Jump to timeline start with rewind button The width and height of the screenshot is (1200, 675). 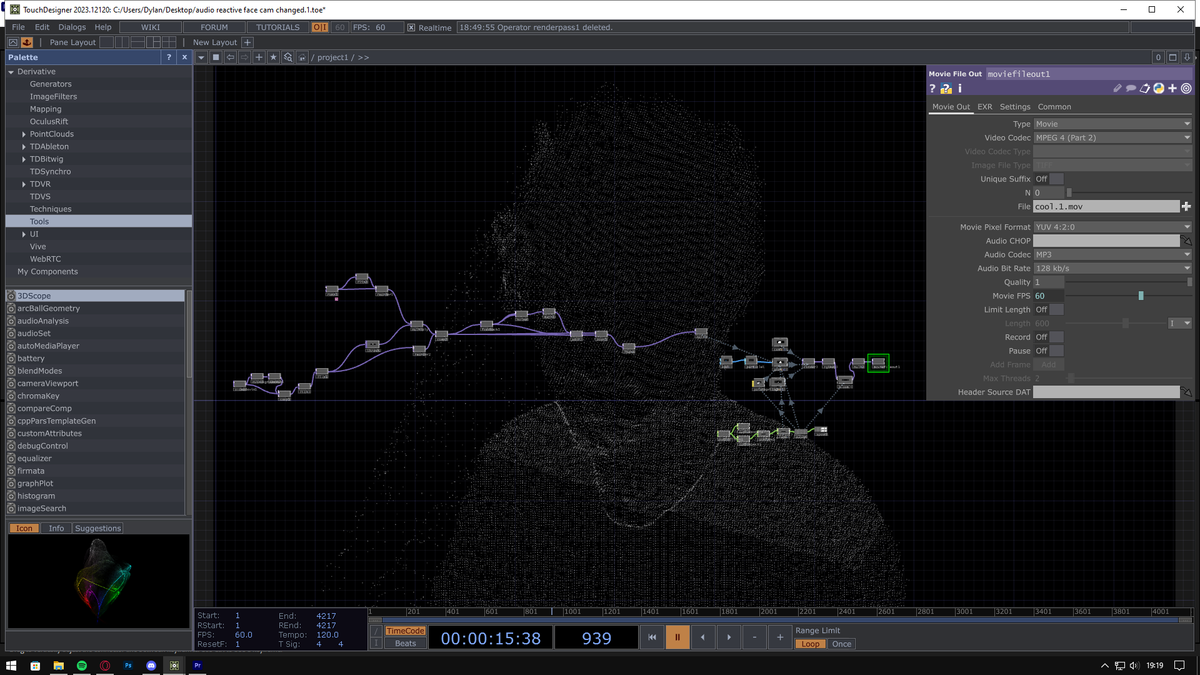(651, 637)
